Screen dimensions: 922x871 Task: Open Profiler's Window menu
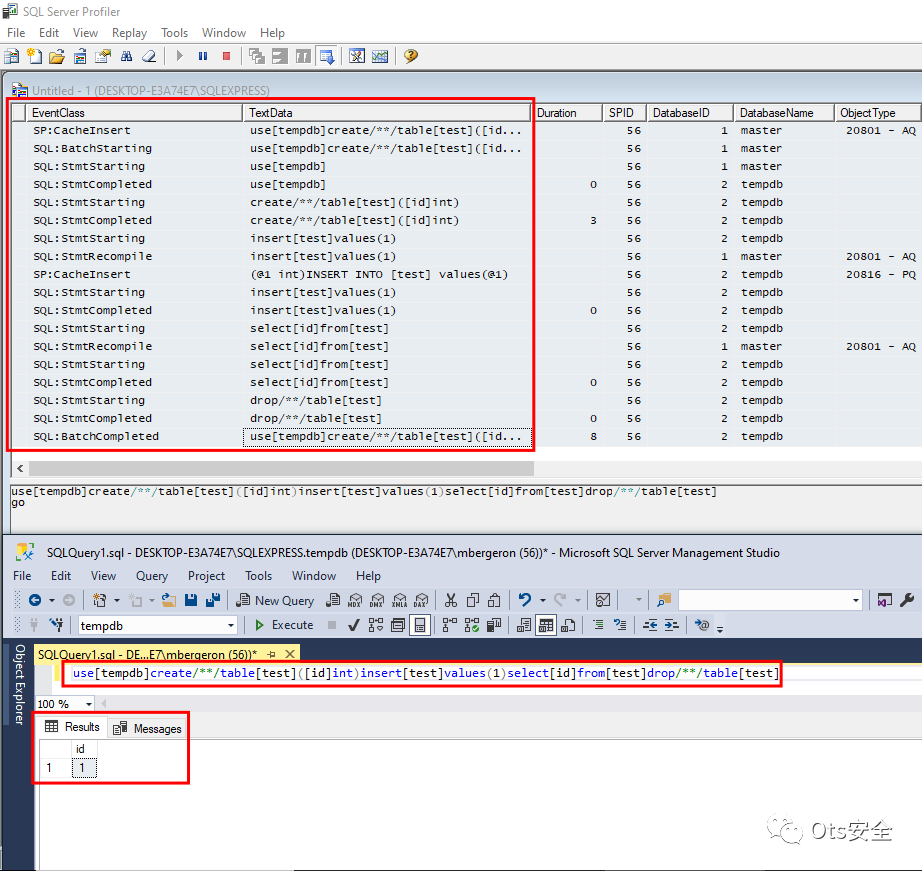coord(224,33)
